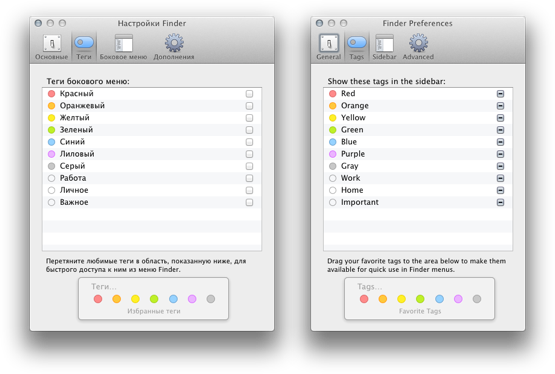555x374 pixels.
Task: Enable checkbox for Желтый tag
Action: [249, 118]
